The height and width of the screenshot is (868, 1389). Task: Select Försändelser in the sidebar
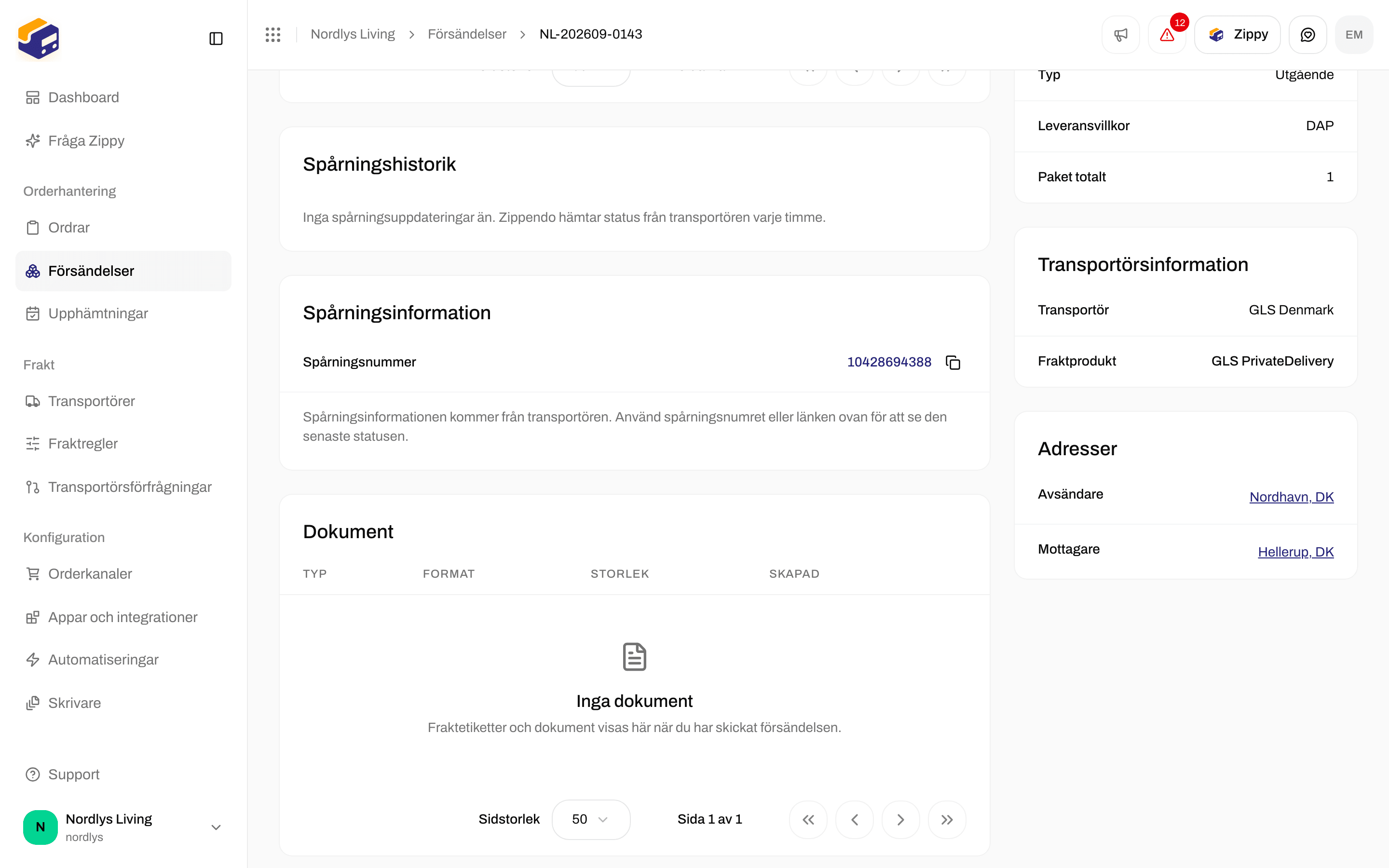(x=123, y=271)
